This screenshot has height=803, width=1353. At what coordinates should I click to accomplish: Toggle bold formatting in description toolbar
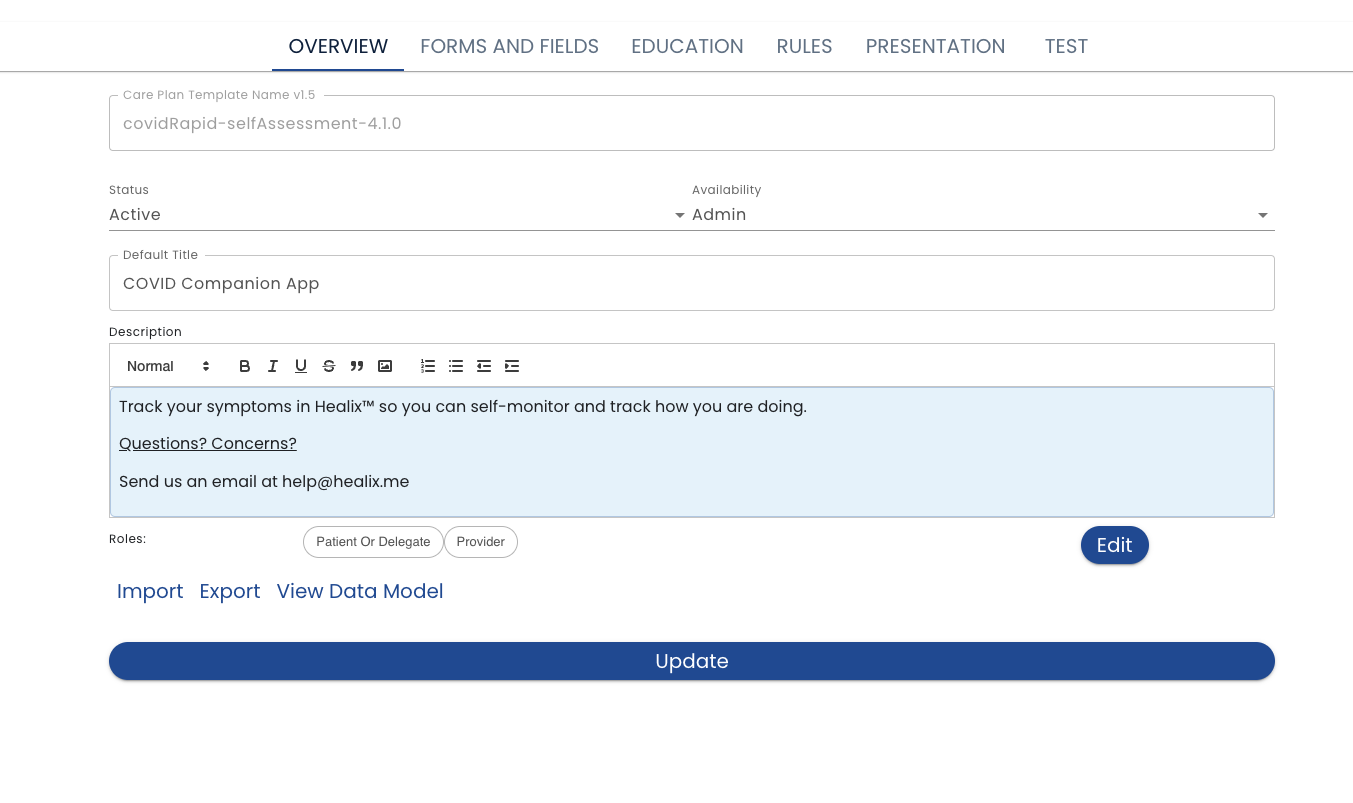[x=245, y=366]
